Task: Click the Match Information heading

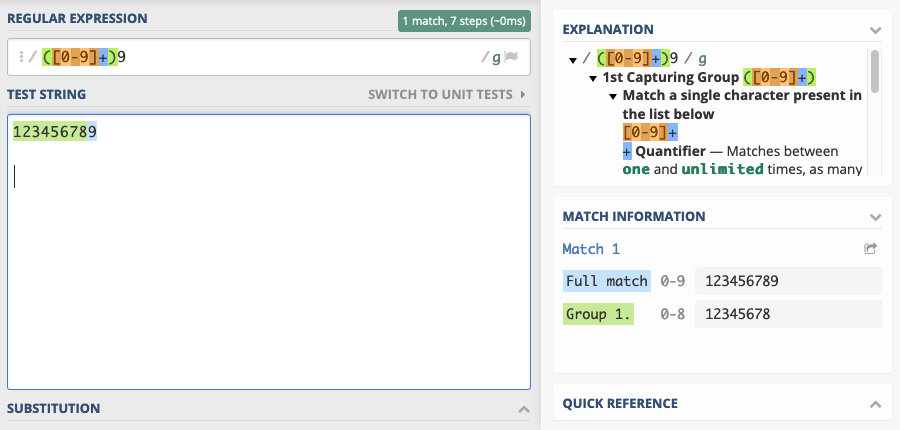Action: click(x=634, y=216)
